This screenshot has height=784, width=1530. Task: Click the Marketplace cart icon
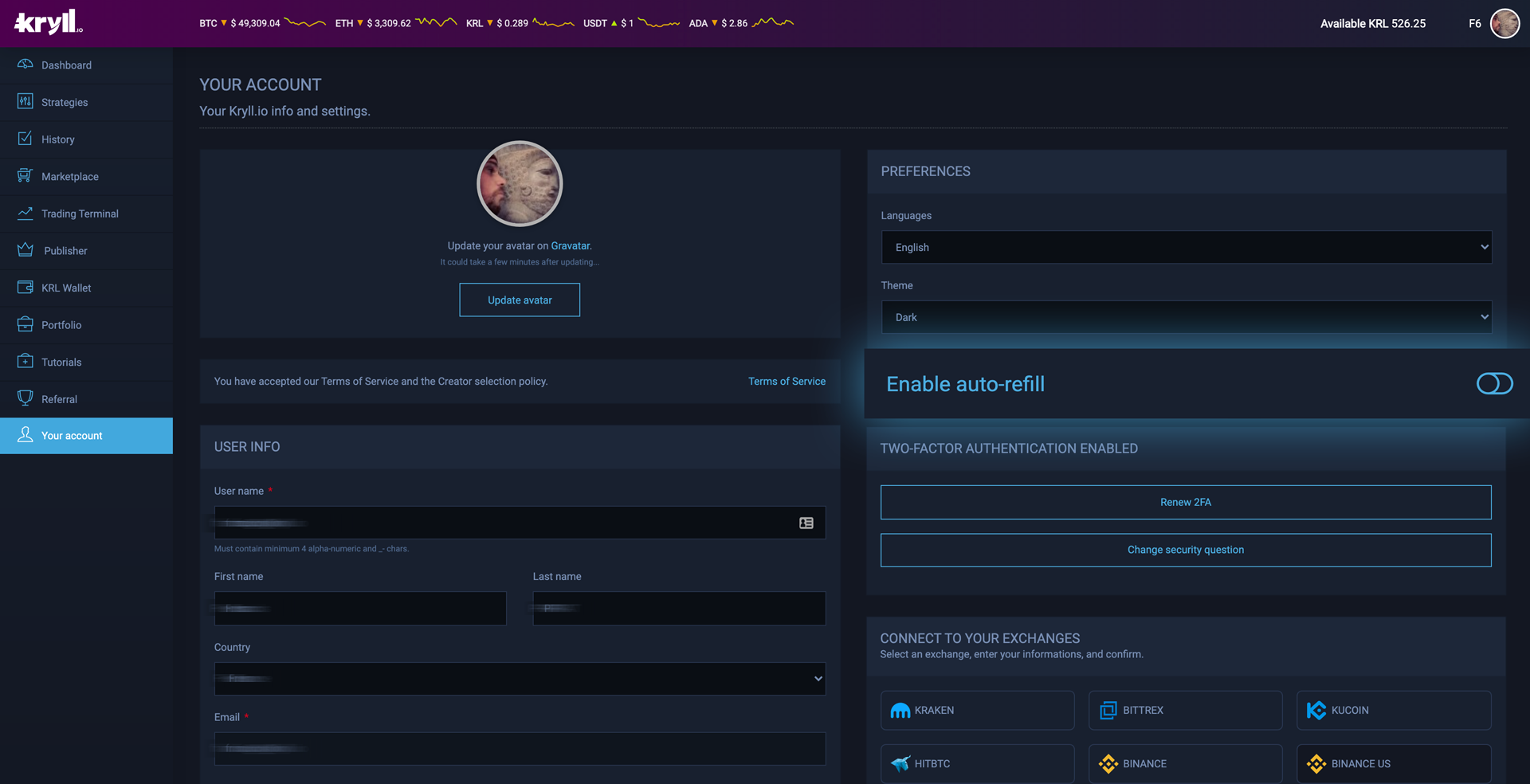point(25,175)
